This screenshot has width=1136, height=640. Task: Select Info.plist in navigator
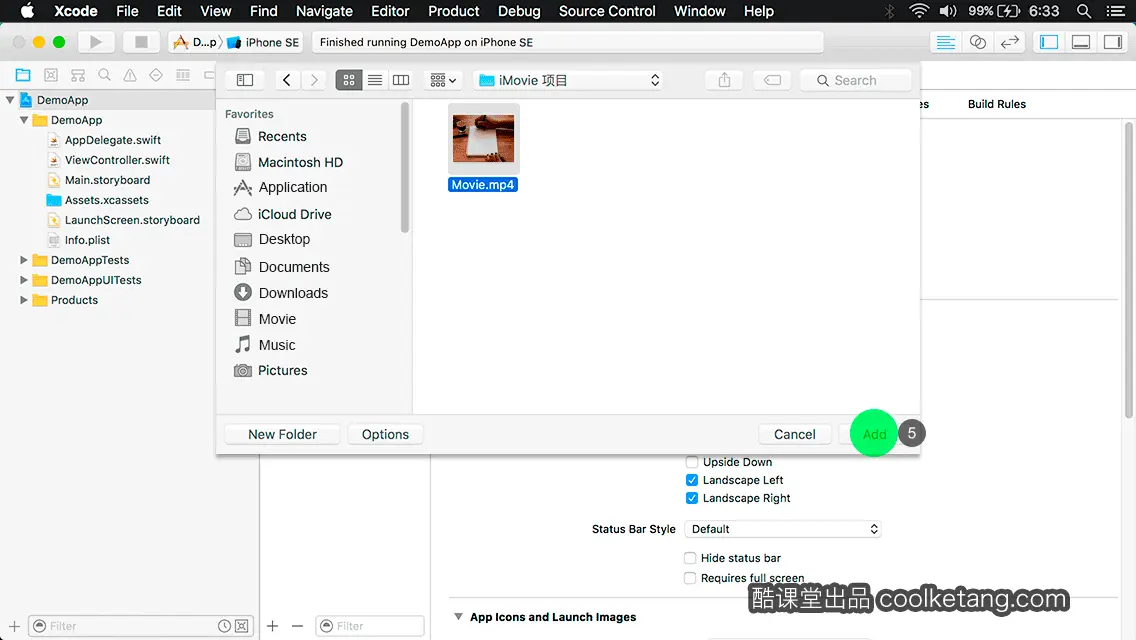(x=87, y=240)
